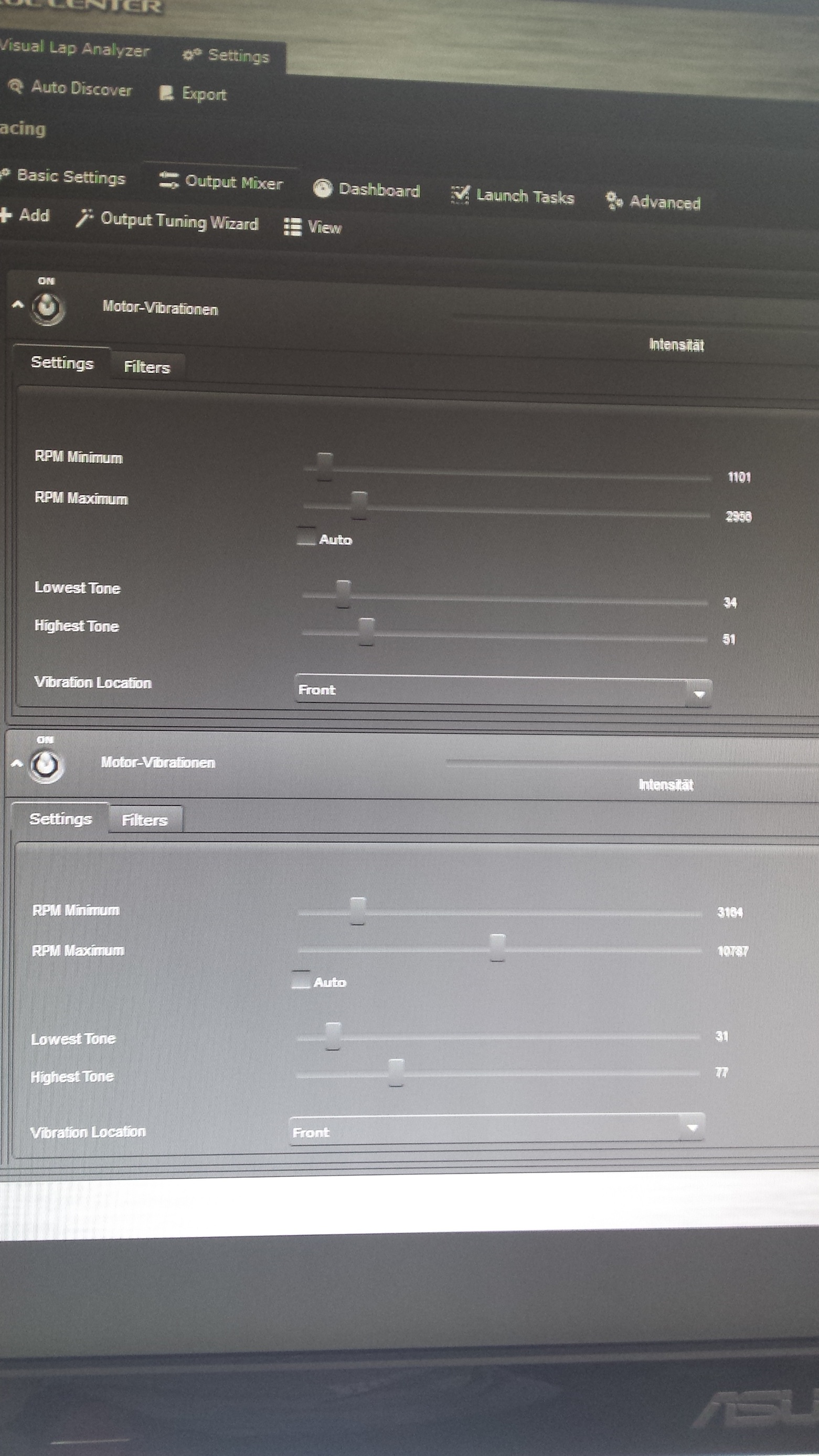Collapse the second Motor-Vibrationen panel arrow
The width and height of the screenshot is (819, 1456).
click(16, 763)
